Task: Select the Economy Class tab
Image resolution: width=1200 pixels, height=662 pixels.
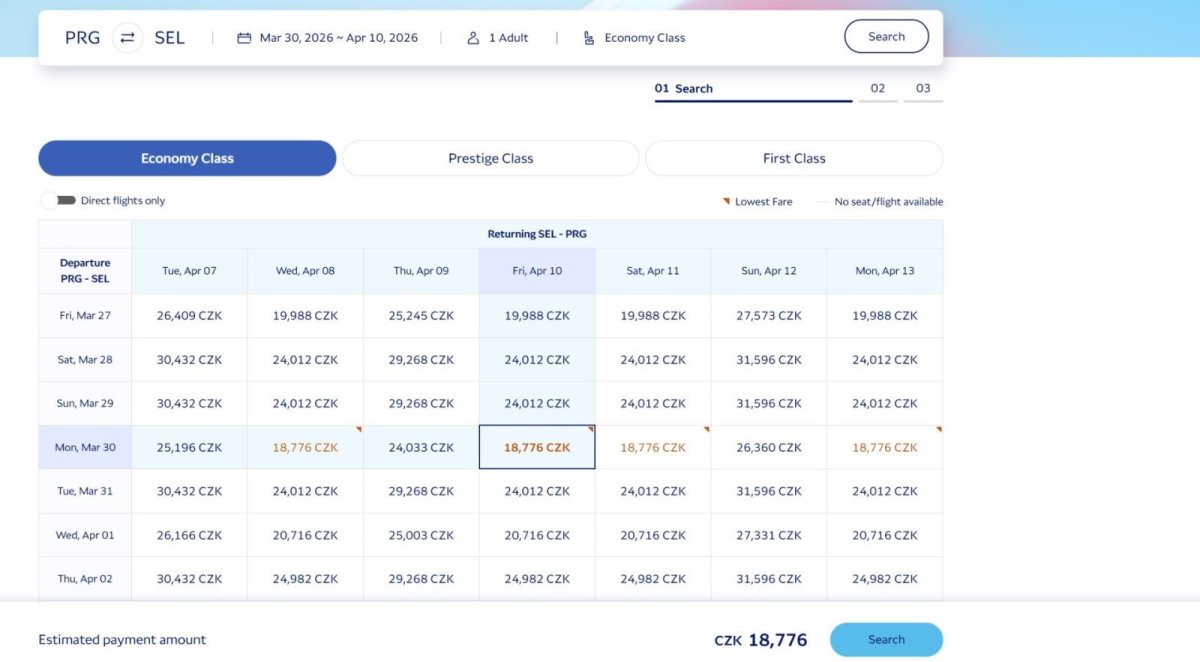Action: pos(187,158)
